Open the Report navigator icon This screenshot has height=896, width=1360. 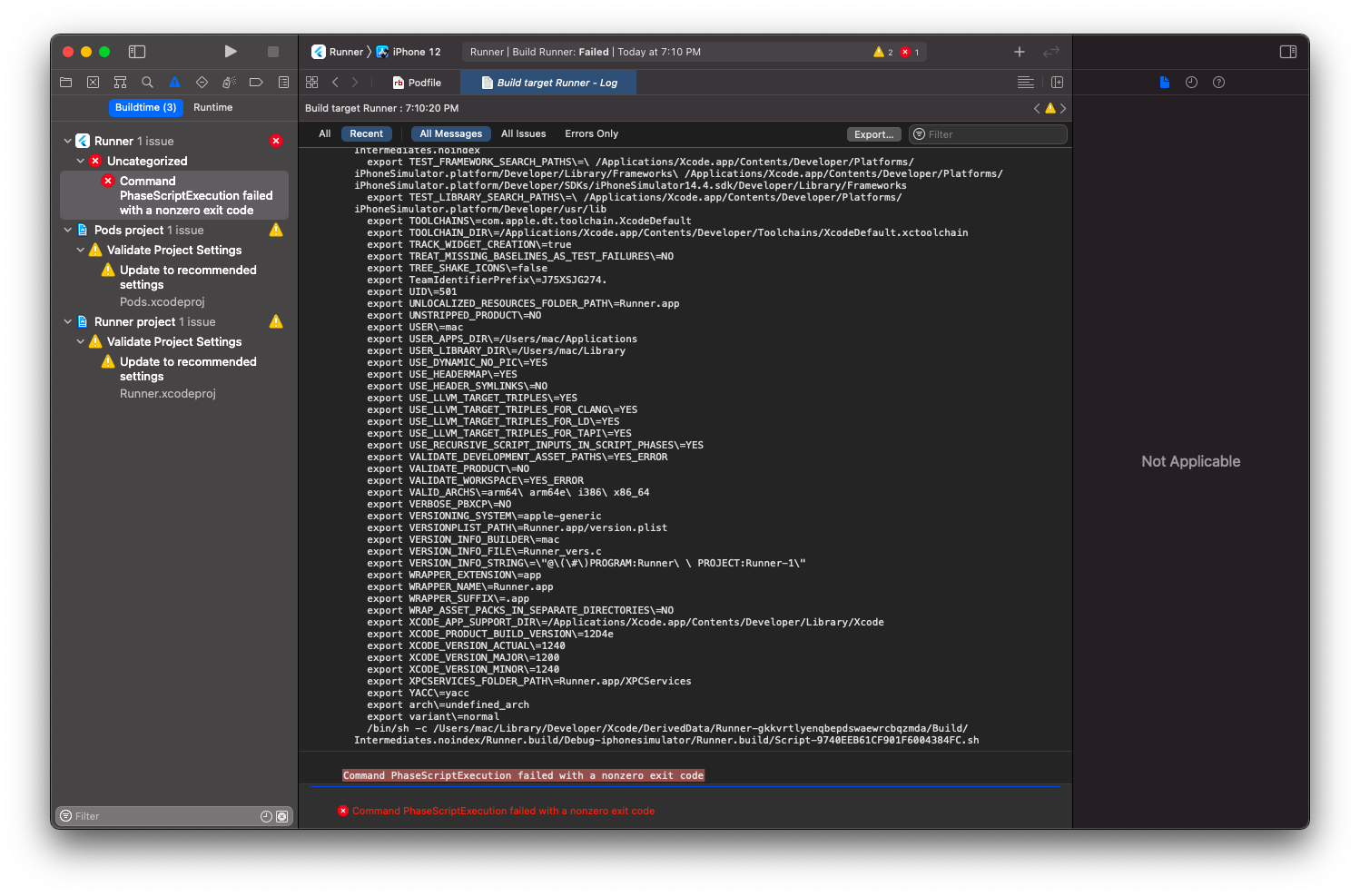pos(283,83)
